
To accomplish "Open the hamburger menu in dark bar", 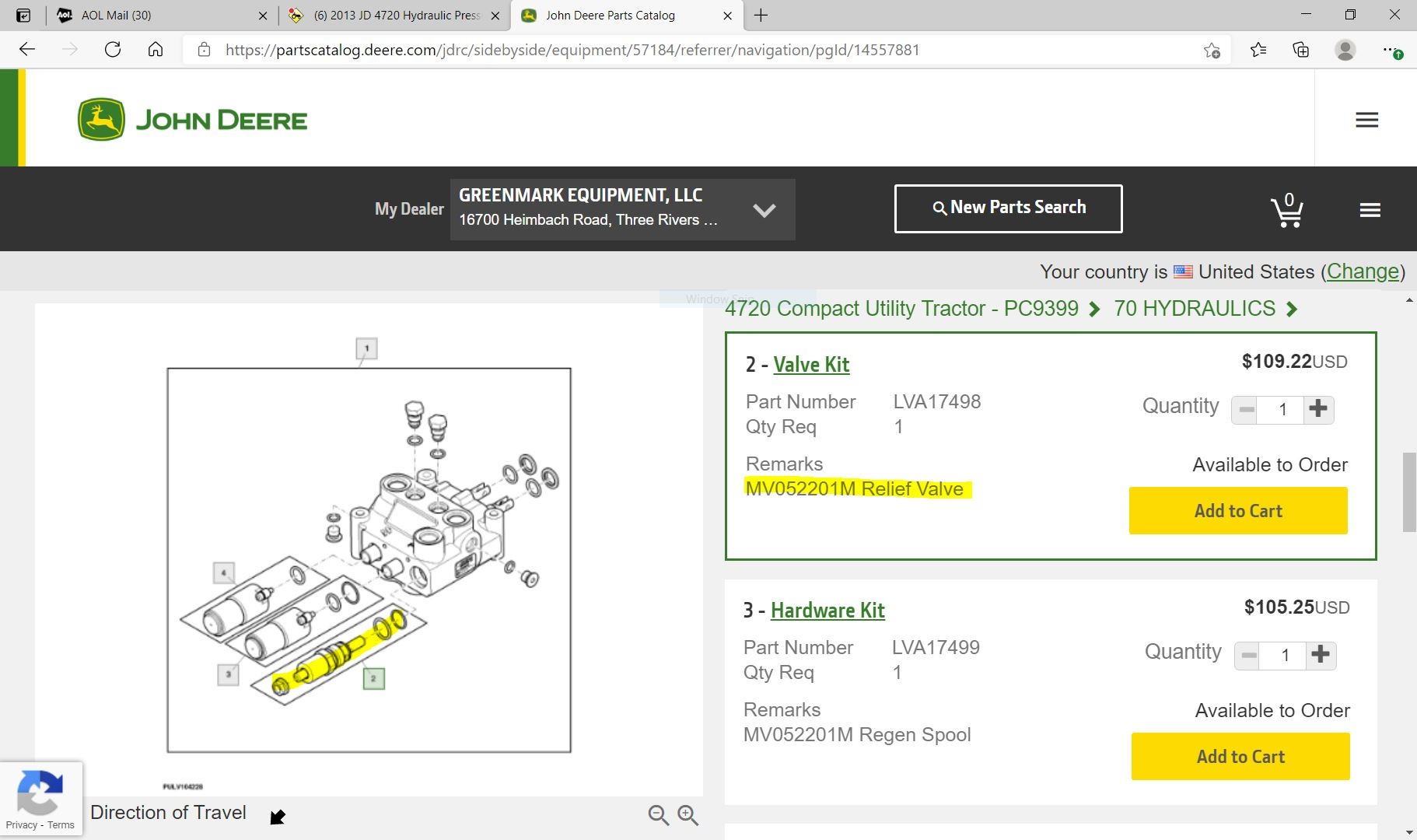I will (1370, 210).
